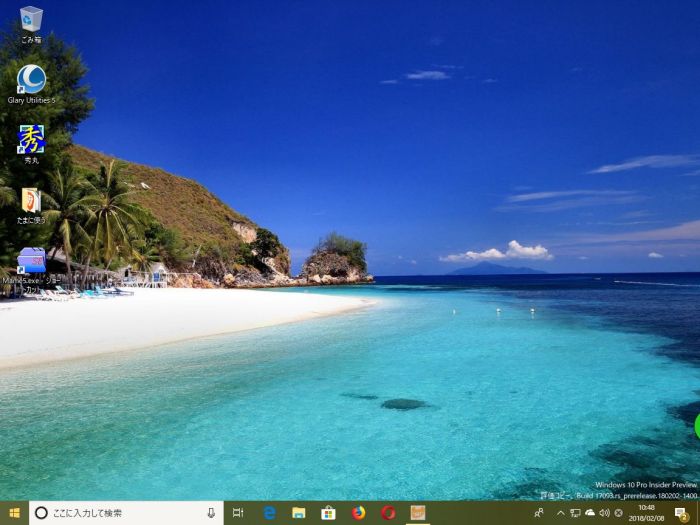Open the 秀丸 editor desktop shortcut
Screen dimensions: 700x525
pos(31,139)
